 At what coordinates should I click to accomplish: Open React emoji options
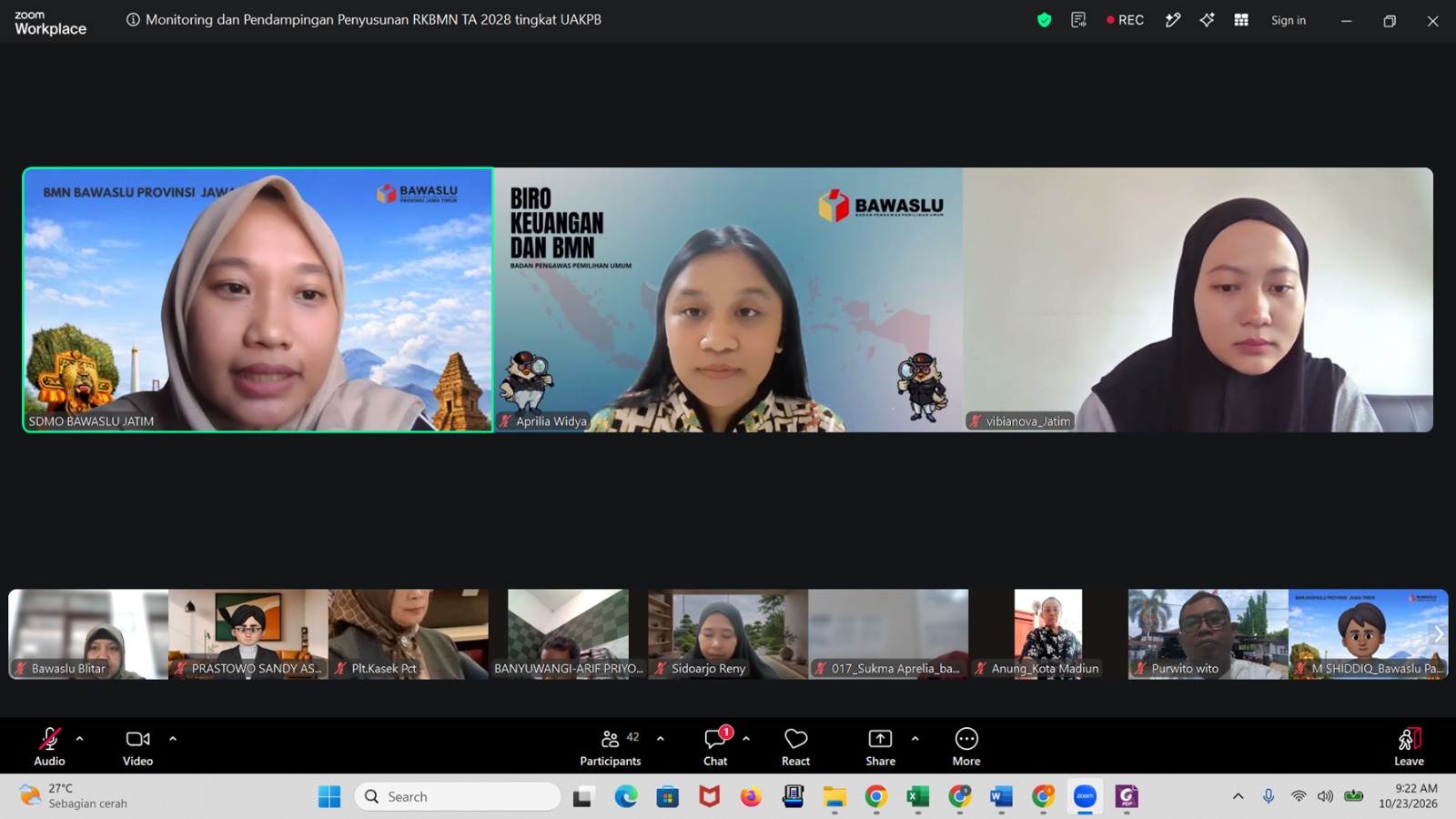pyautogui.click(x=795, y=747)
